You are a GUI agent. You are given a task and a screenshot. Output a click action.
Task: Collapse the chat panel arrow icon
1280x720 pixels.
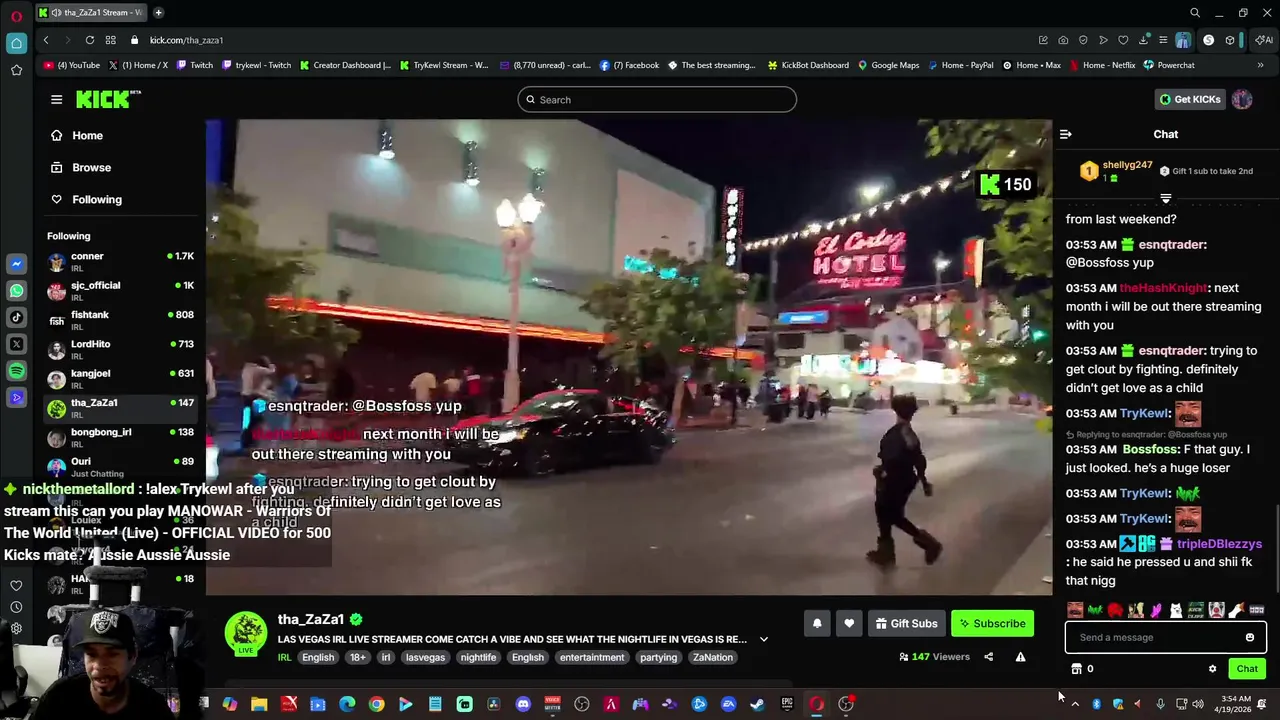[1066, 134]
